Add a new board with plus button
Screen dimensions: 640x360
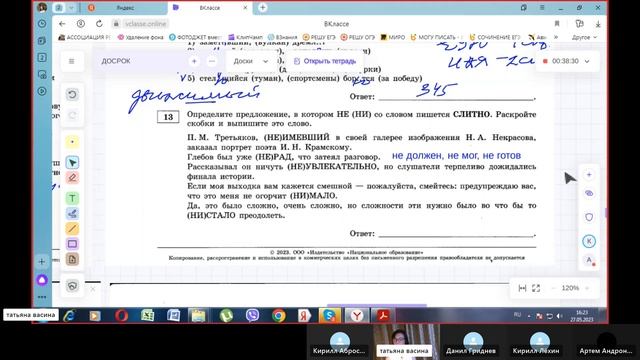pyautogui.click(x=194, y=61)
